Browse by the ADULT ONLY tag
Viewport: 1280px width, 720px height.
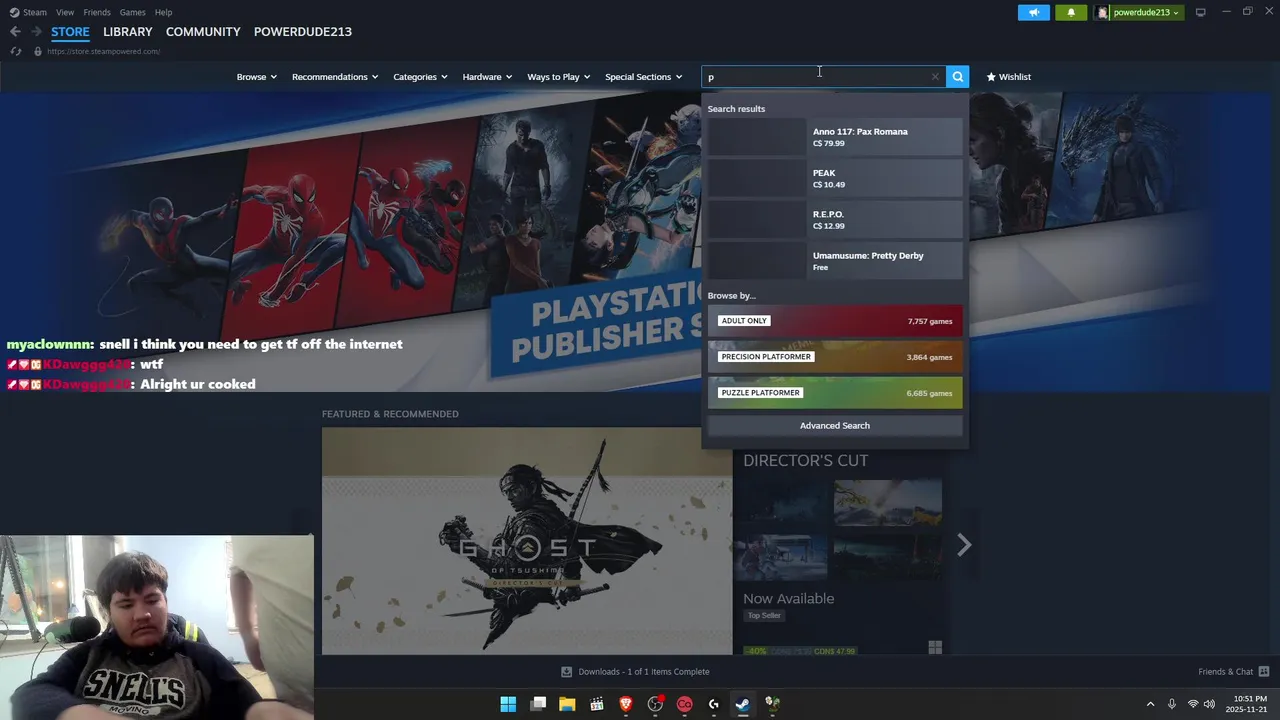coord(835,321)
